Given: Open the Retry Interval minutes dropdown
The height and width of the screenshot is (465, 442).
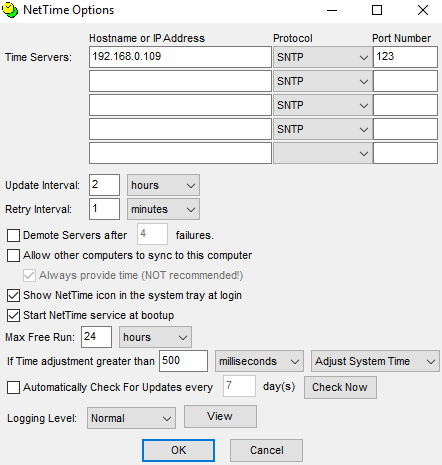Looking at the screenshot, I should pos(163,209).
